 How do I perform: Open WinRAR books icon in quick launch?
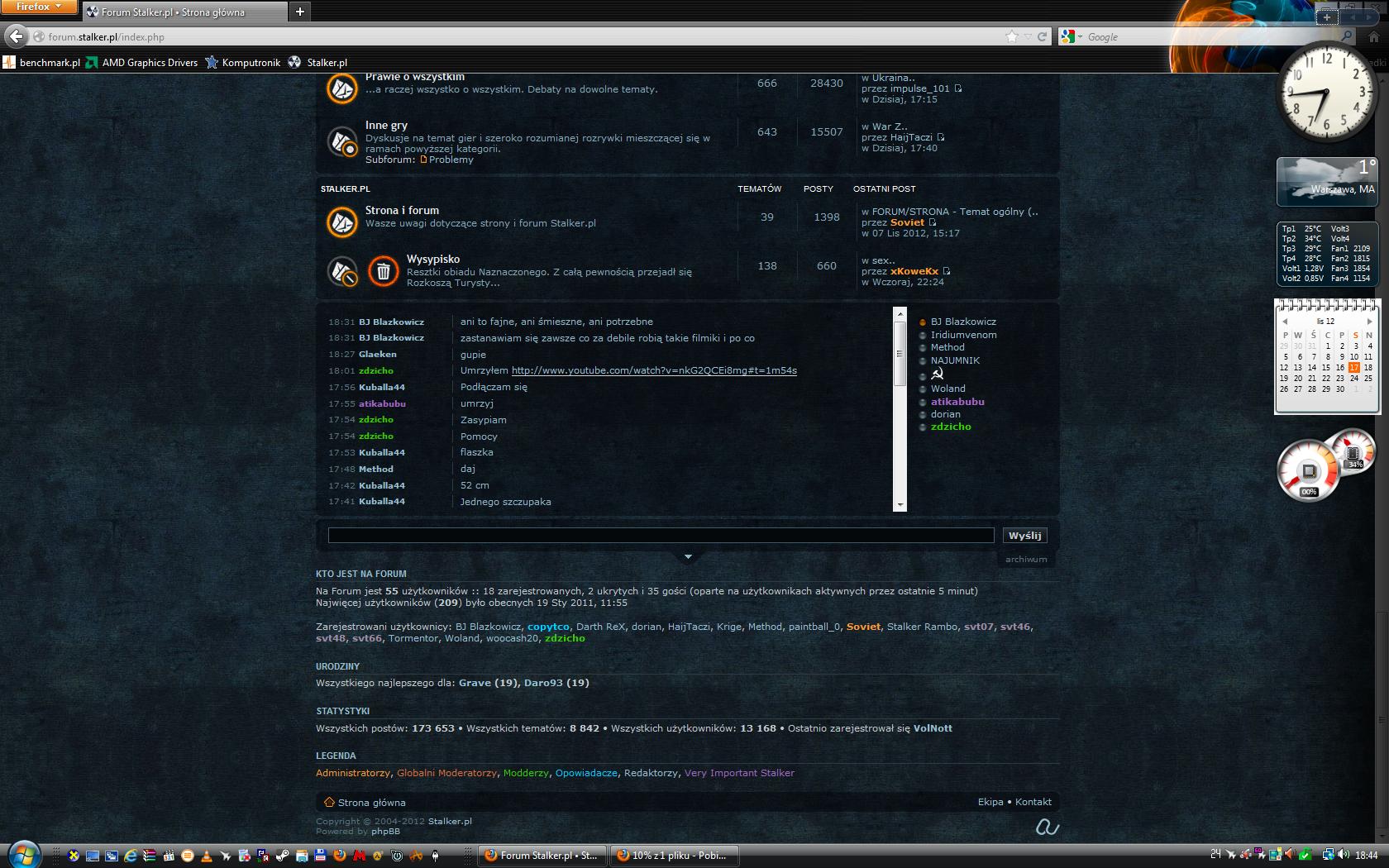point(149,856)
